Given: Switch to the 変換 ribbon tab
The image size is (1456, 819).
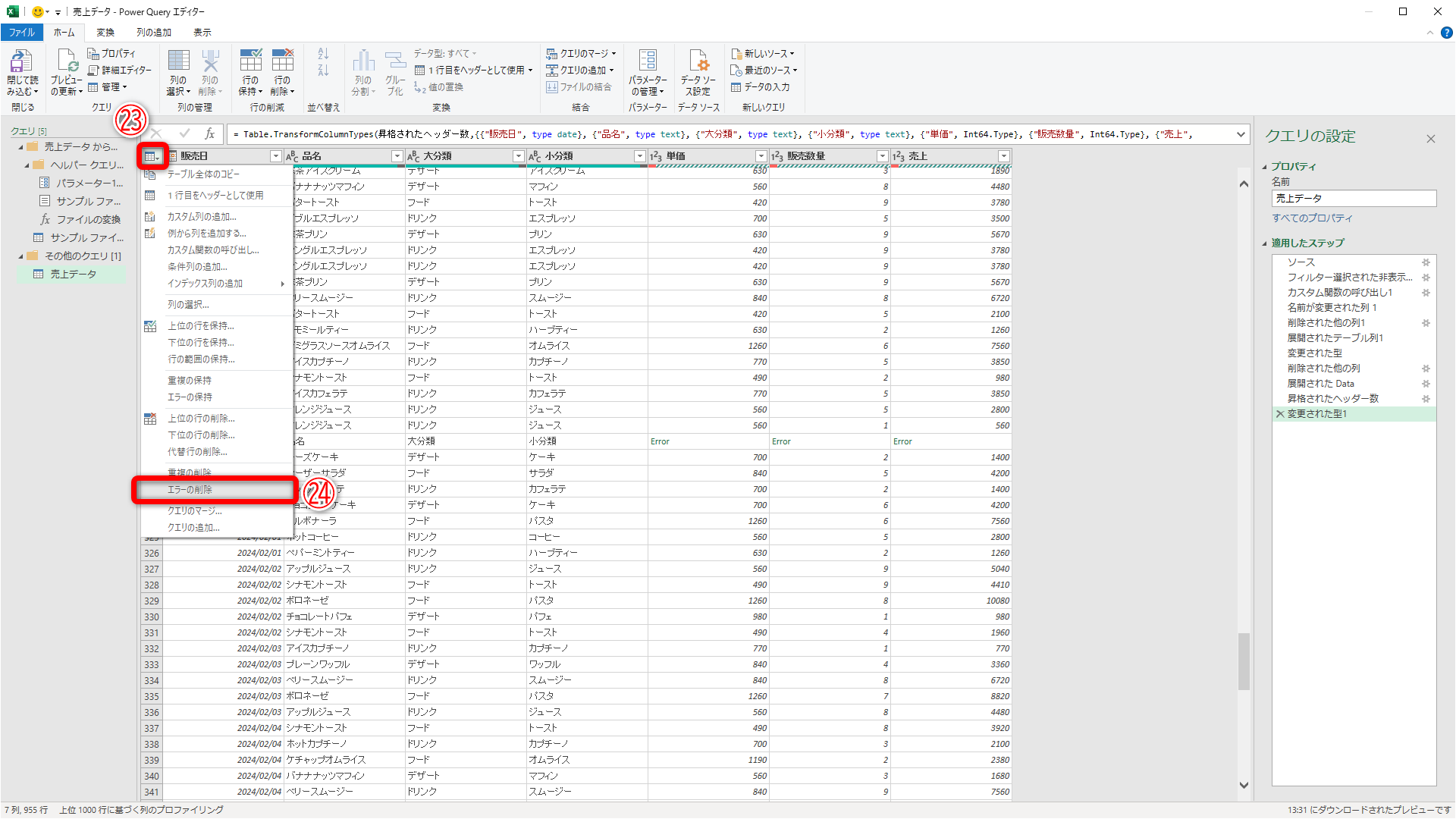Looking at the screenshot, I should click(105, 33).
